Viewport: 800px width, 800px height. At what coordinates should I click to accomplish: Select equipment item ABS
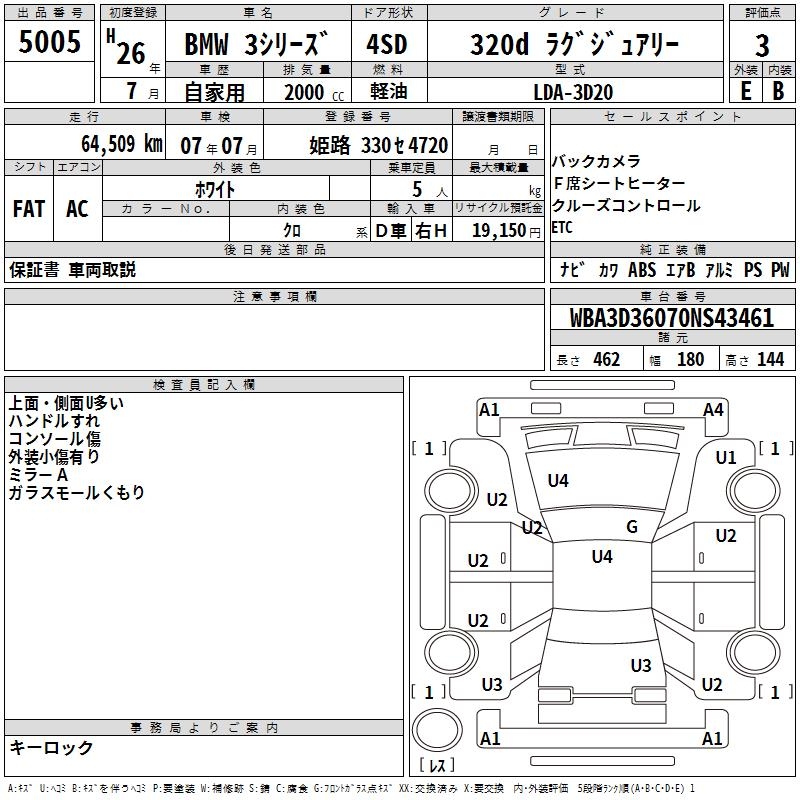click(642, 269)
